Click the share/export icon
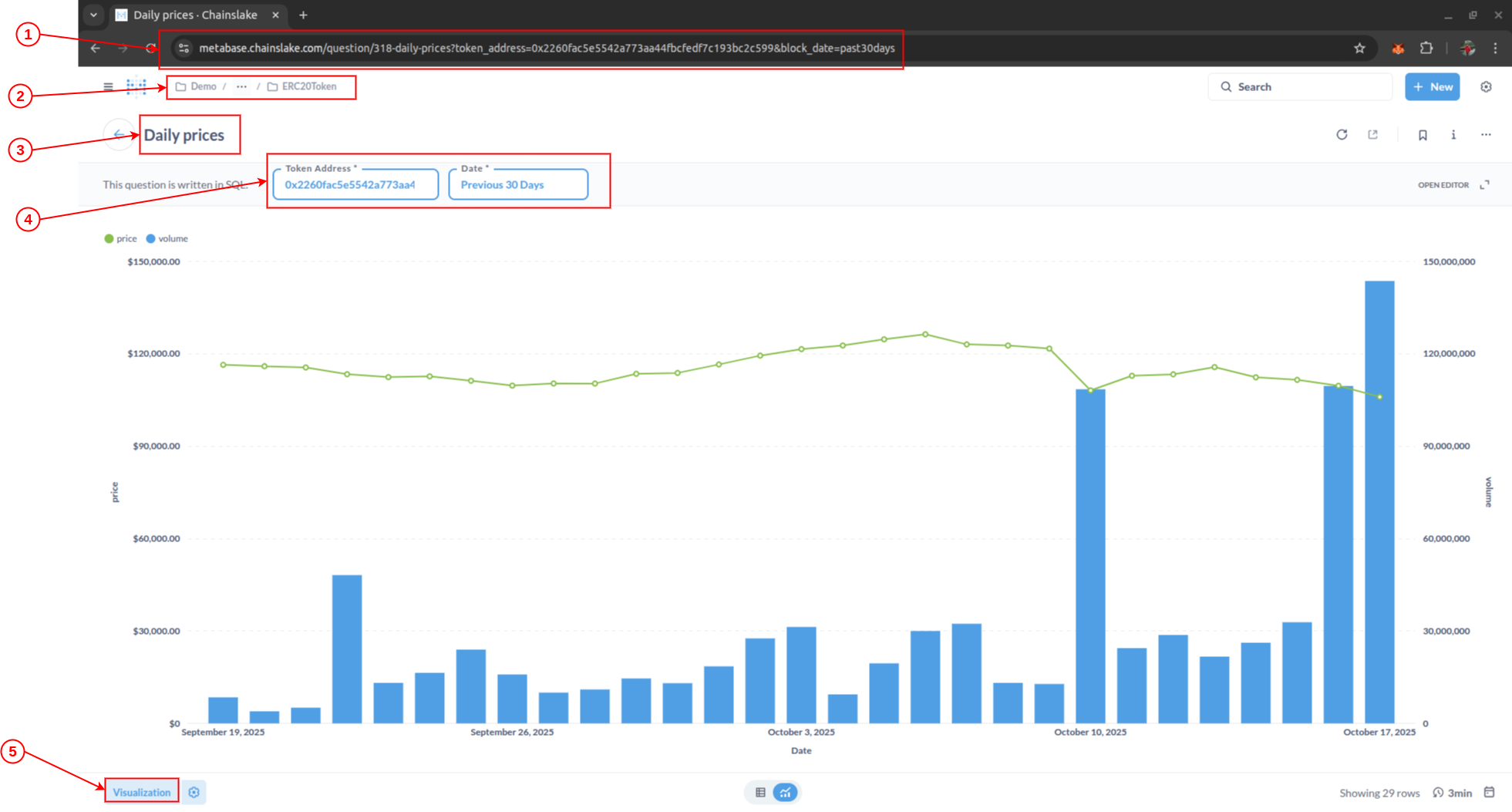This screenshot has height=812, width=1512. pos(1373,135)
